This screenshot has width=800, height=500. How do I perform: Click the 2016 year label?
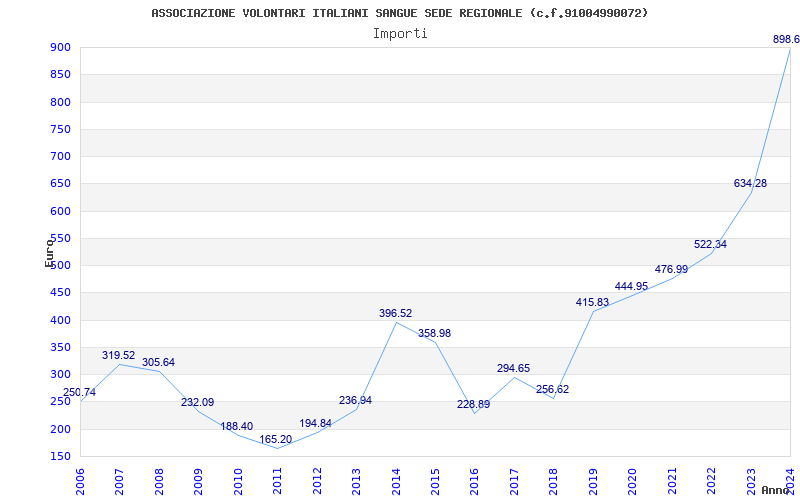point(474,482)
